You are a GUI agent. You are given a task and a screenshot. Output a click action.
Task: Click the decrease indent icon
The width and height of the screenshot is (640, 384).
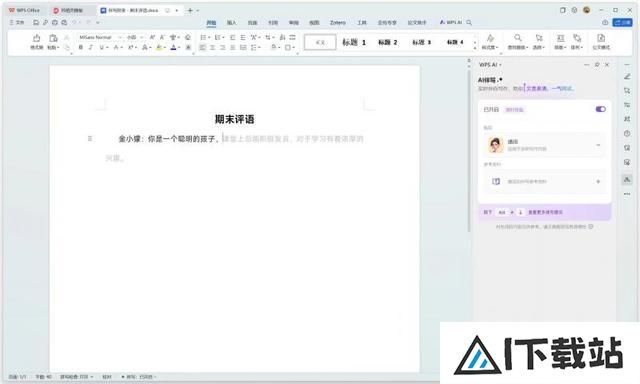(x=233, y=37)
